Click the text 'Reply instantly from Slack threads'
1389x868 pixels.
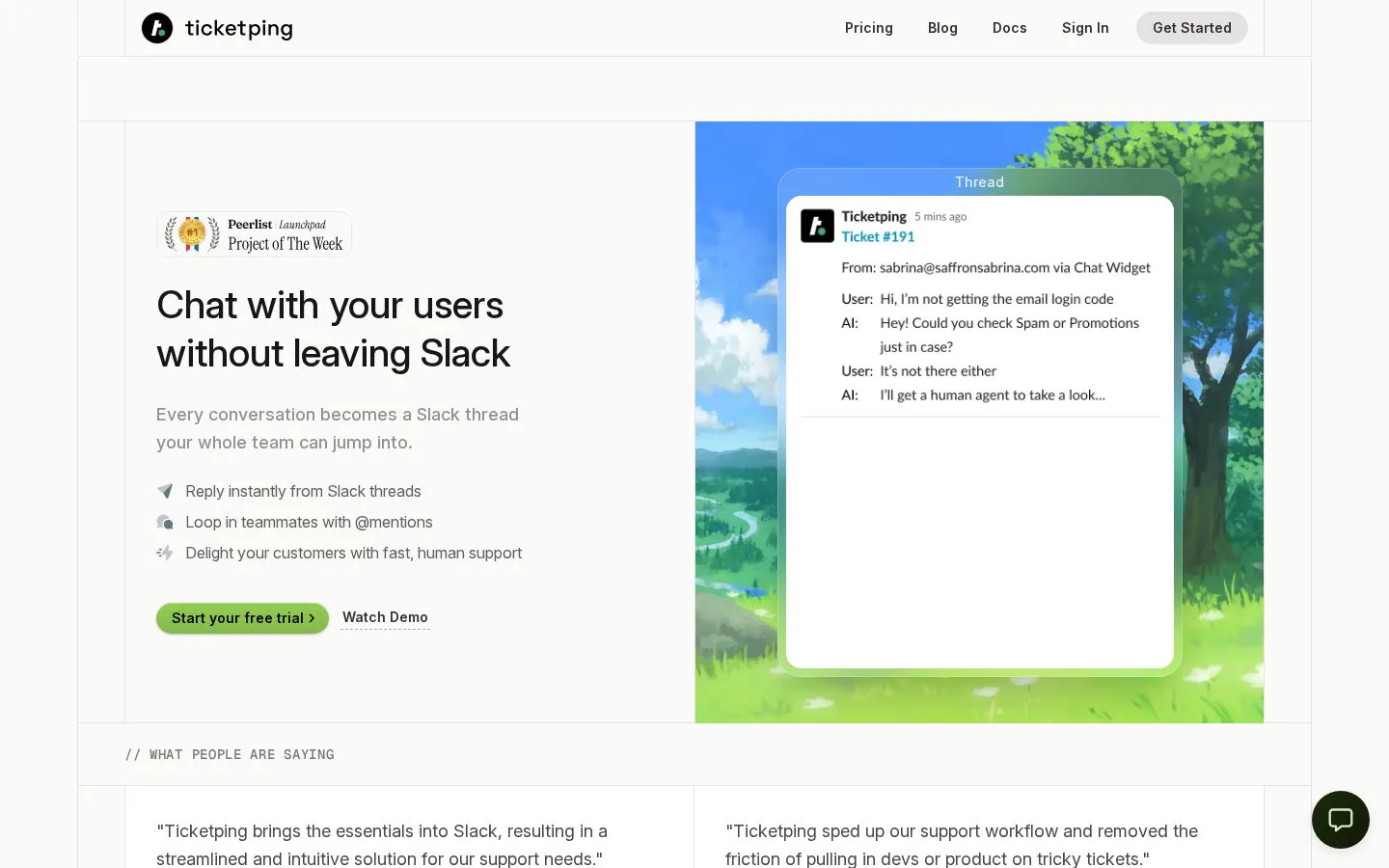pyautogui.click(x=303, y=491)
